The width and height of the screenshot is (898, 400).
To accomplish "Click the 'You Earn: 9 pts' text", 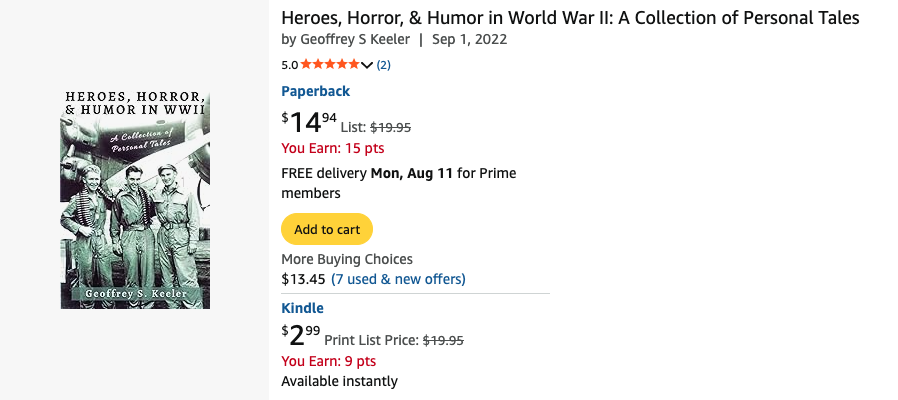I will (329, 361).
